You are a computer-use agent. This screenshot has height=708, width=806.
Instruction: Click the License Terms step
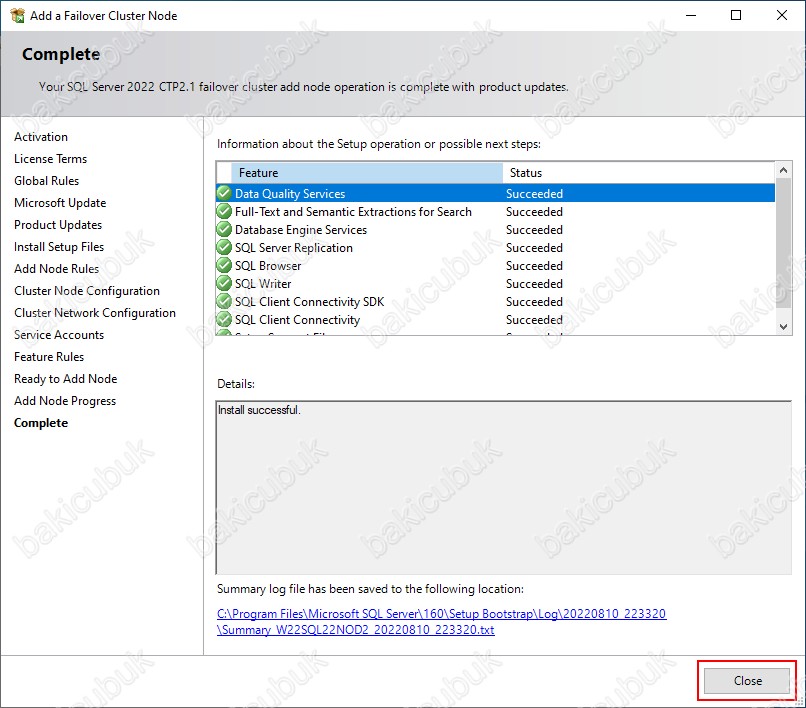tap(50, 159)
